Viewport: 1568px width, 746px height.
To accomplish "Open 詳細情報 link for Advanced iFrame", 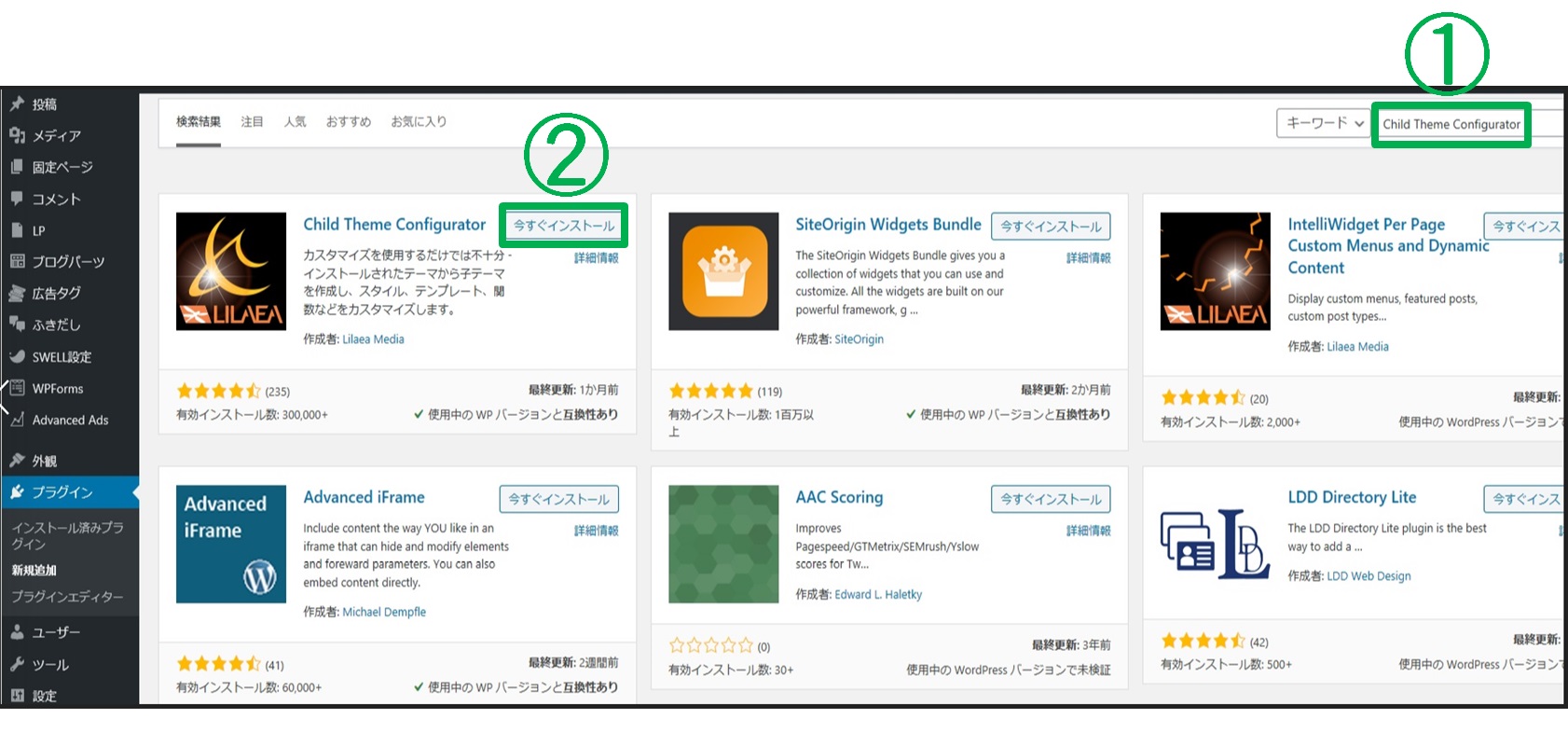I will pos(596,531).
